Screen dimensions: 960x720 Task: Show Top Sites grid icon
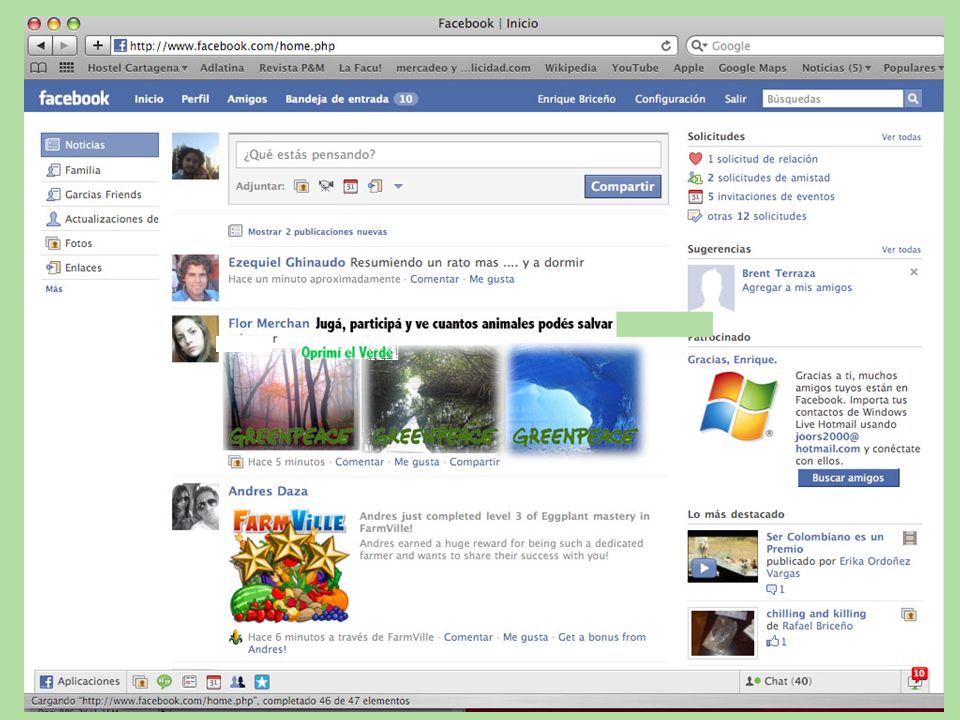(x=66, y=67)
